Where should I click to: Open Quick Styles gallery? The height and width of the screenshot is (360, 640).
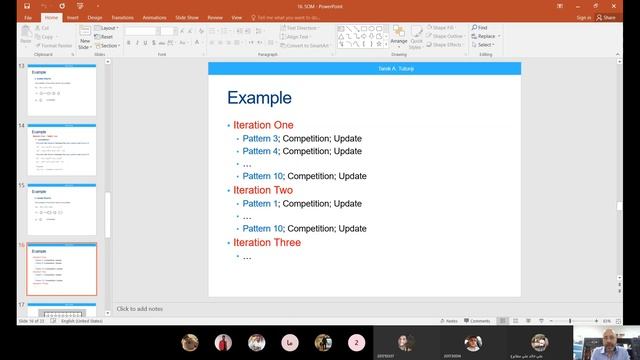[x=416, y=37]
